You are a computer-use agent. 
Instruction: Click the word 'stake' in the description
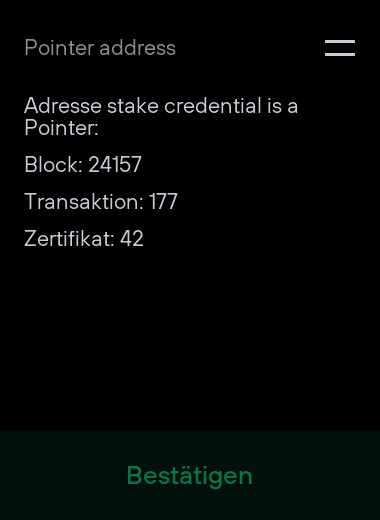click(133, 106)
